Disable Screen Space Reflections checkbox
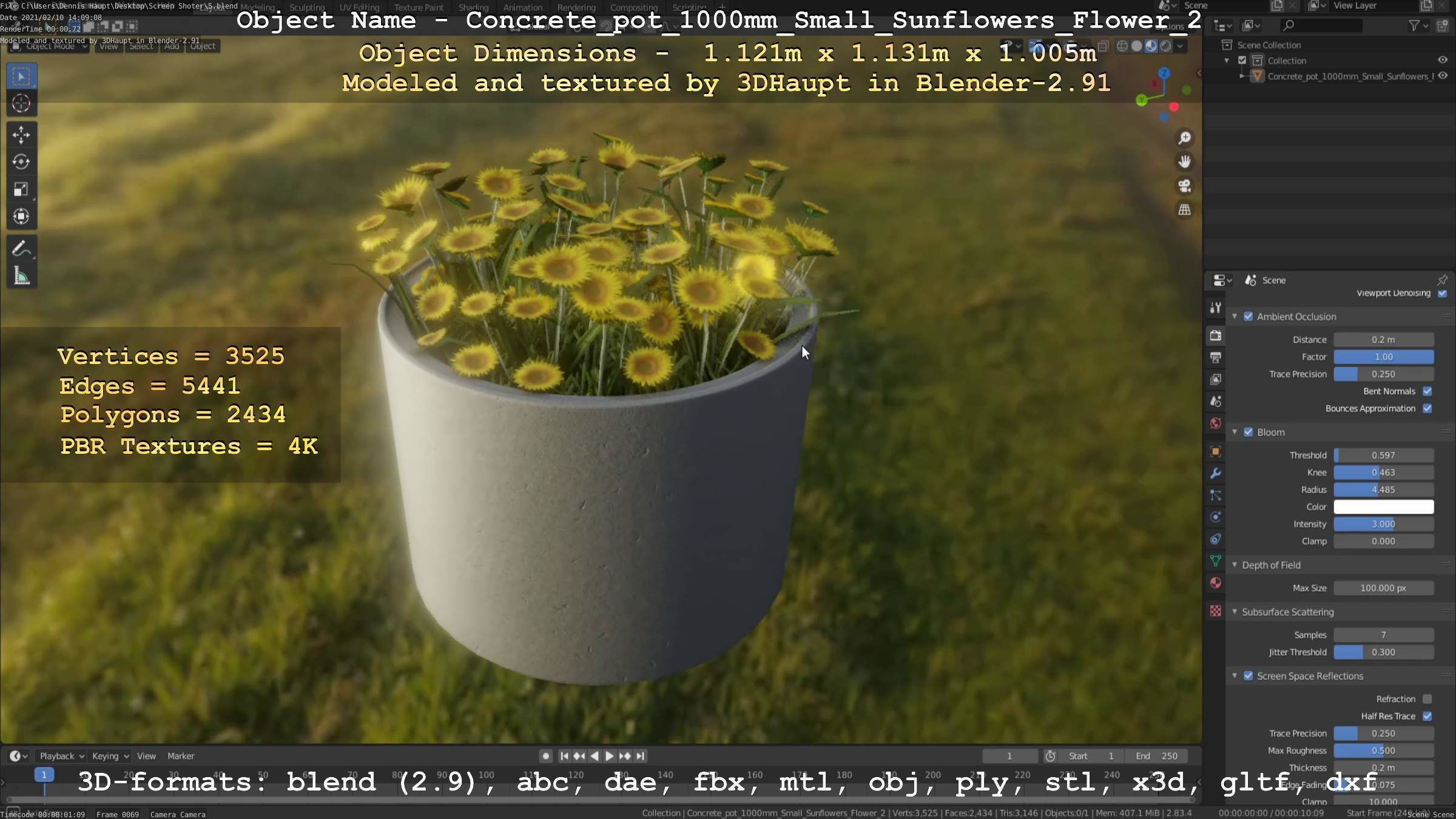 click(x=1248, y=676)
